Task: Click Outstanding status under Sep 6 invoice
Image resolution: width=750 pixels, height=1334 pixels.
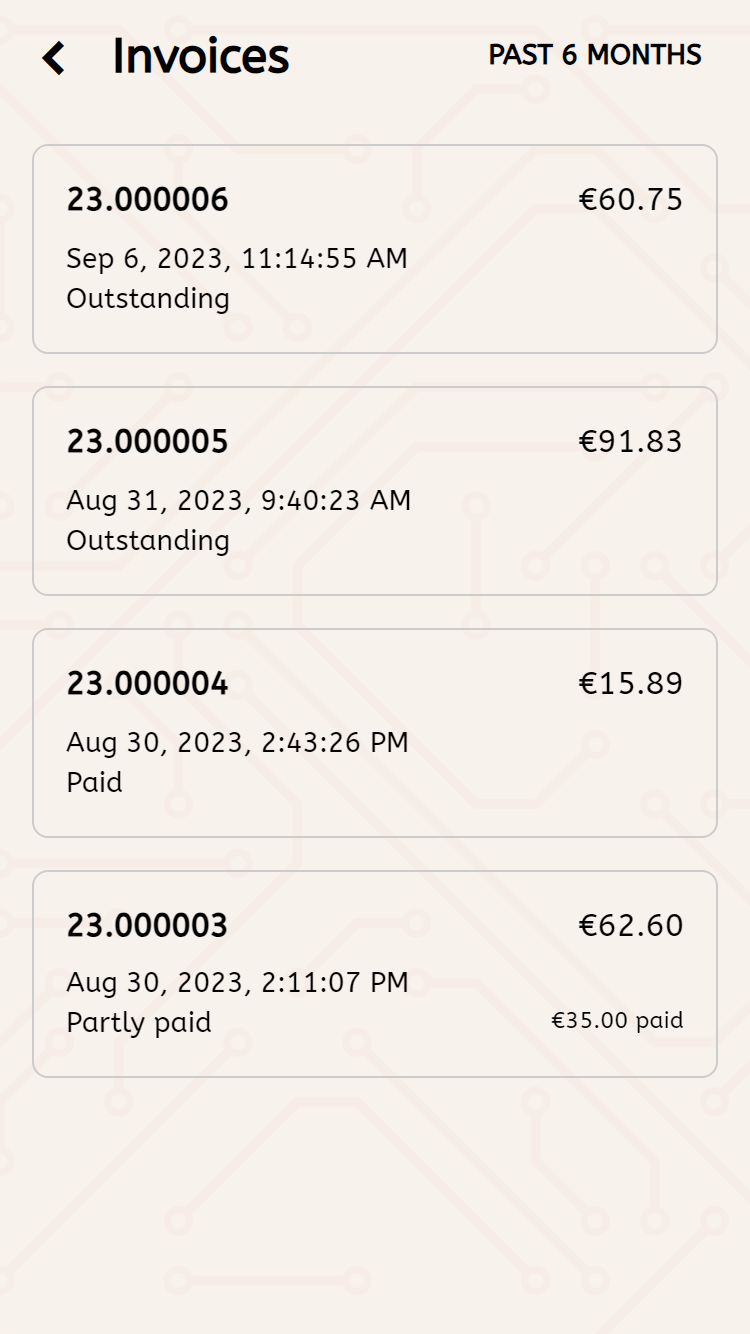Action: pyautogui.click(x=148, y=299)
